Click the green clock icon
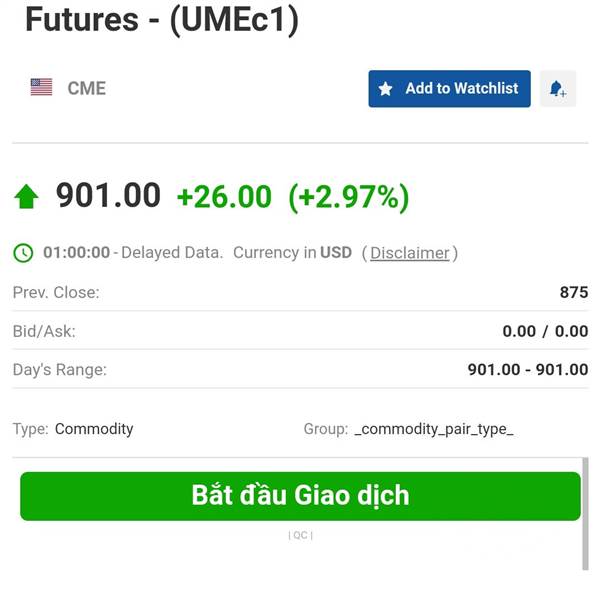This screenshot has width=600, height=600. [23, 253]
